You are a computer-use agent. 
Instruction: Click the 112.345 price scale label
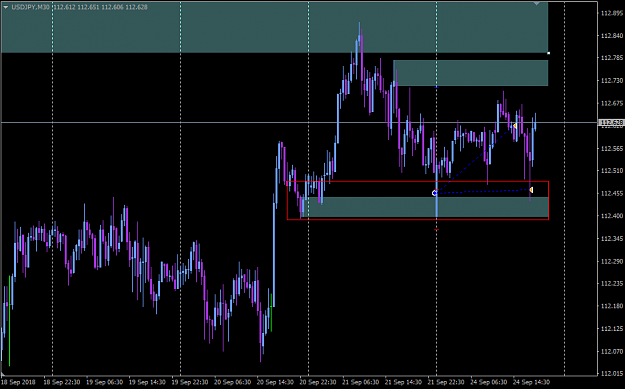point(611,238)
